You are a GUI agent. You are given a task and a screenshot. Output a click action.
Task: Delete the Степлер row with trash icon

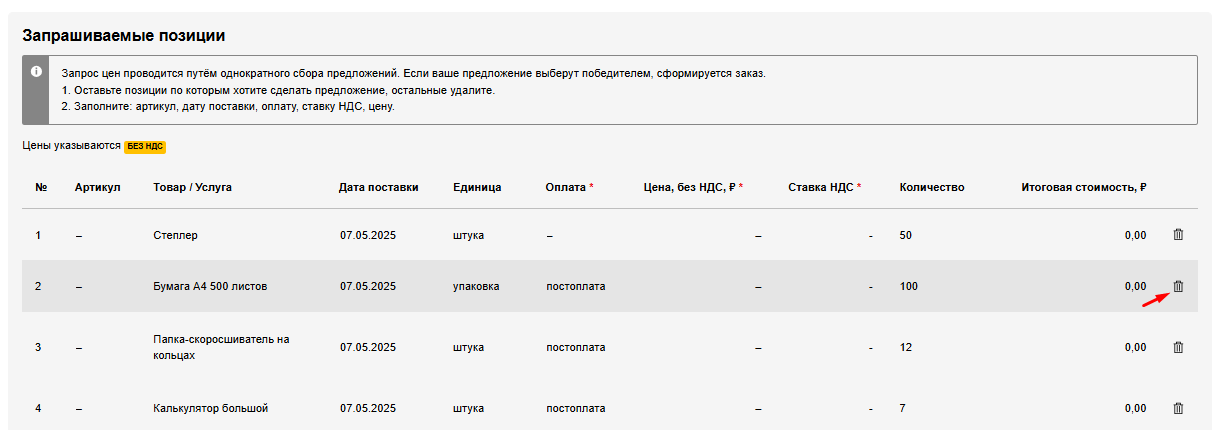[1178, 235]
